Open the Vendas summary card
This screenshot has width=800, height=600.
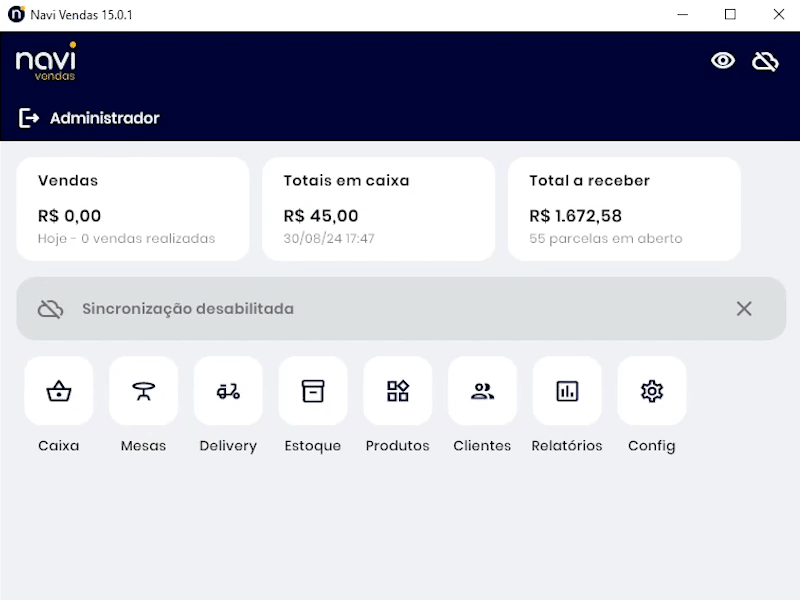[x=133, y=209]
